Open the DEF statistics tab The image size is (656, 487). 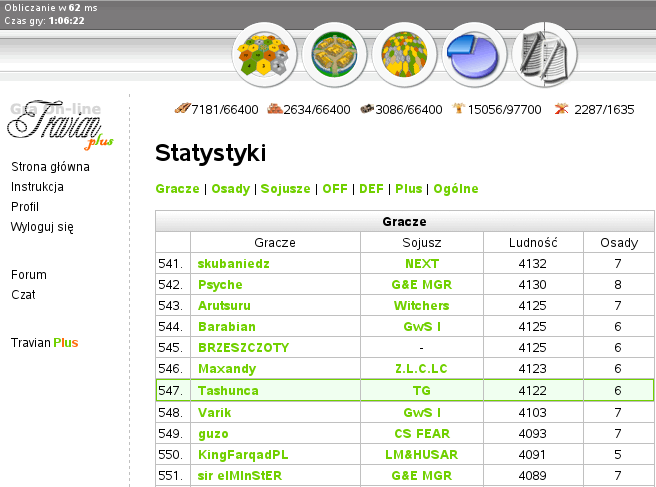click(x=372, y=189)
